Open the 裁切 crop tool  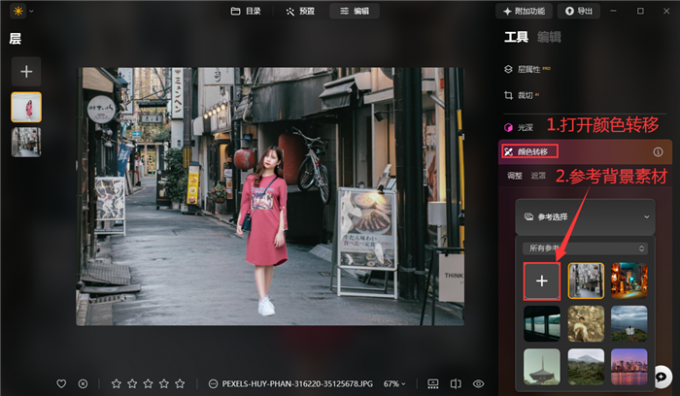pyautogui.click(x=521, y=95)
